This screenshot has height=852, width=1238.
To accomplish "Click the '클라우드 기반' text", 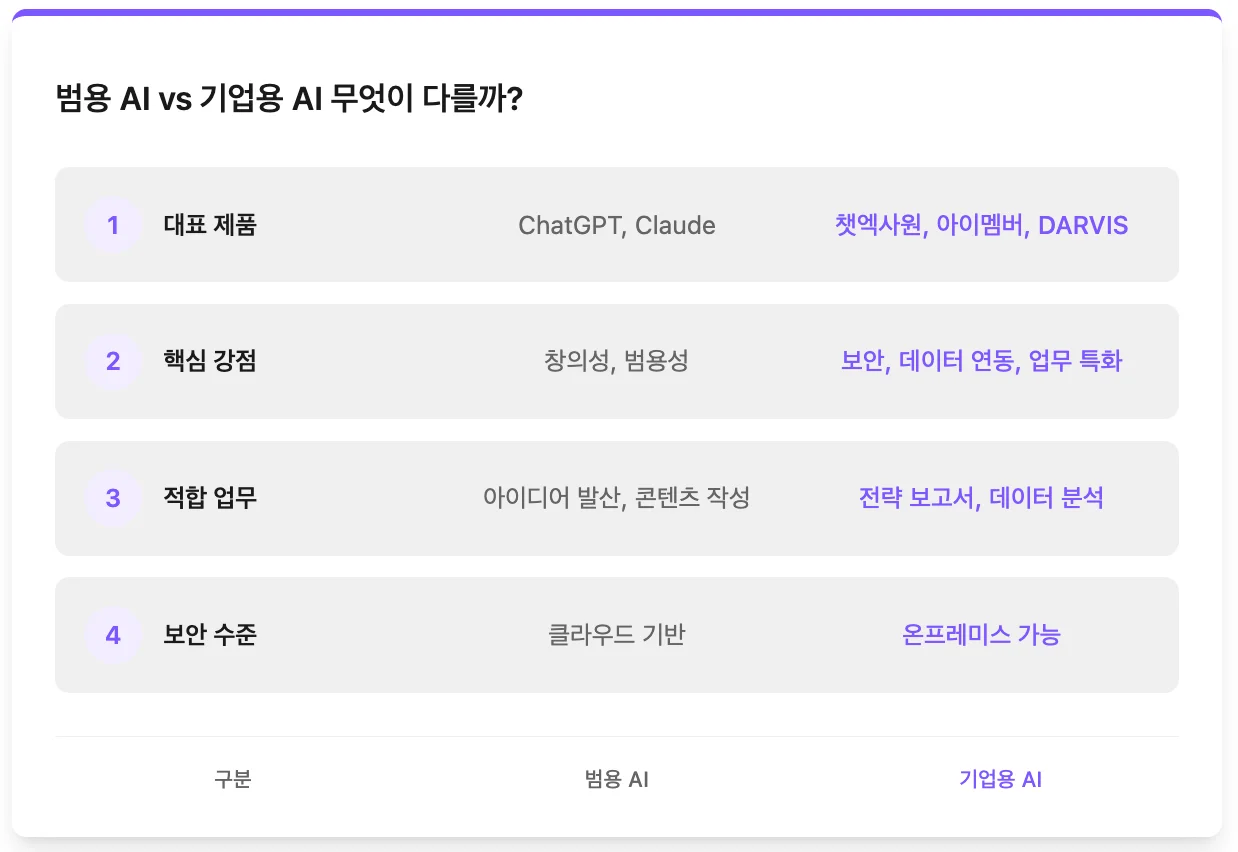I will [x=617, y=635].
